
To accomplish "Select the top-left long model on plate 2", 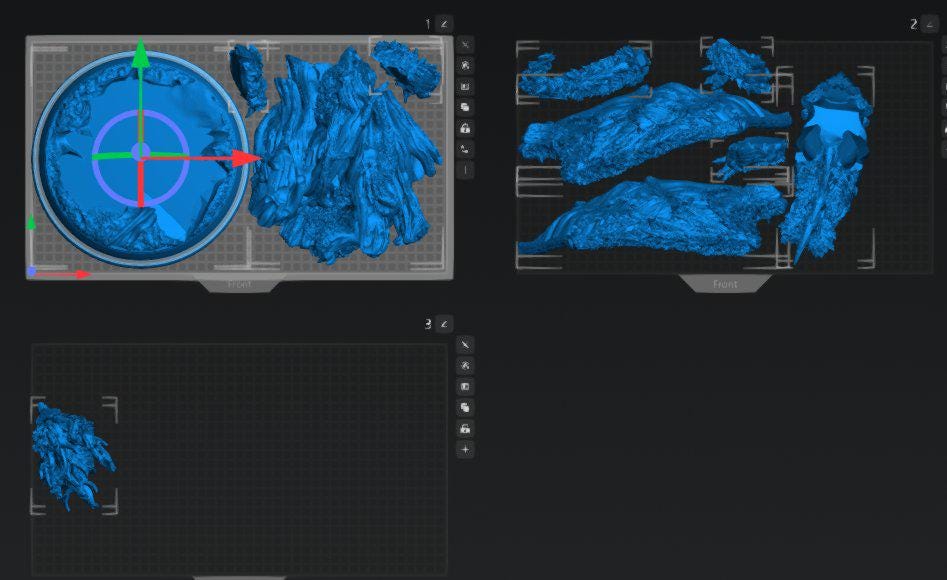I will pos(583,74).
